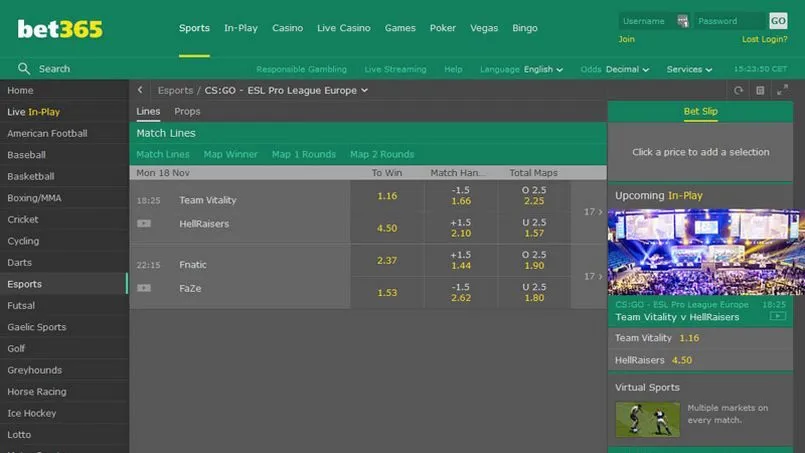Click the Lost Login? link

click(764, 39)
